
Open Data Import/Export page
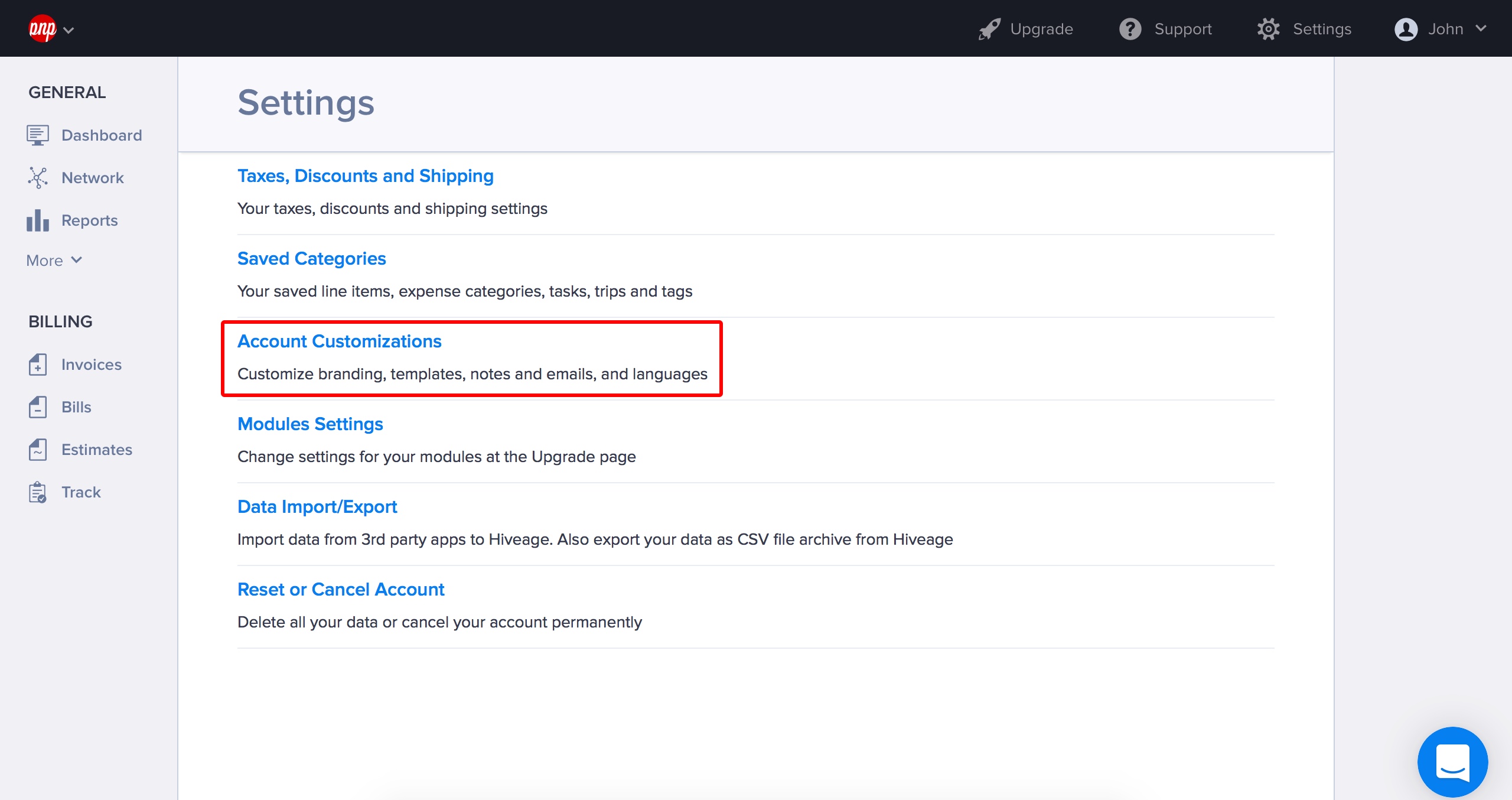pyautogui.click(x=317, y=507)
